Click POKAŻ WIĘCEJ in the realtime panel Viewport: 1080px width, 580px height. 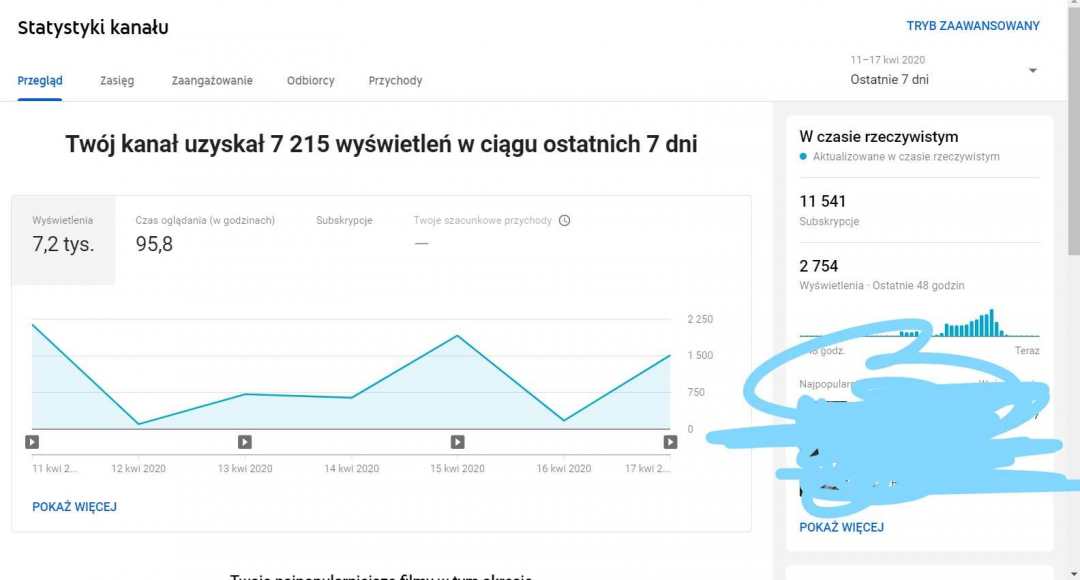tap(840, 525)
